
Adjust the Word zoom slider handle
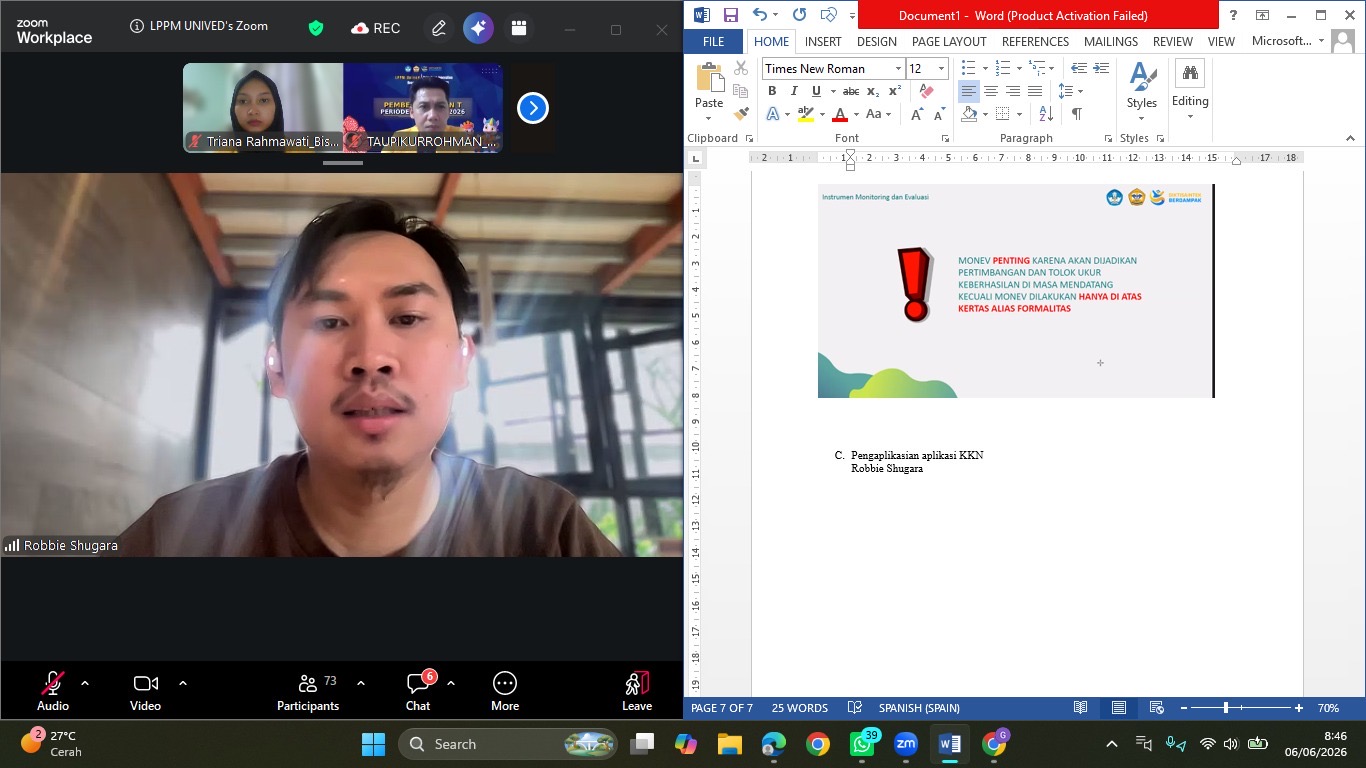(x=1226, y=708)
